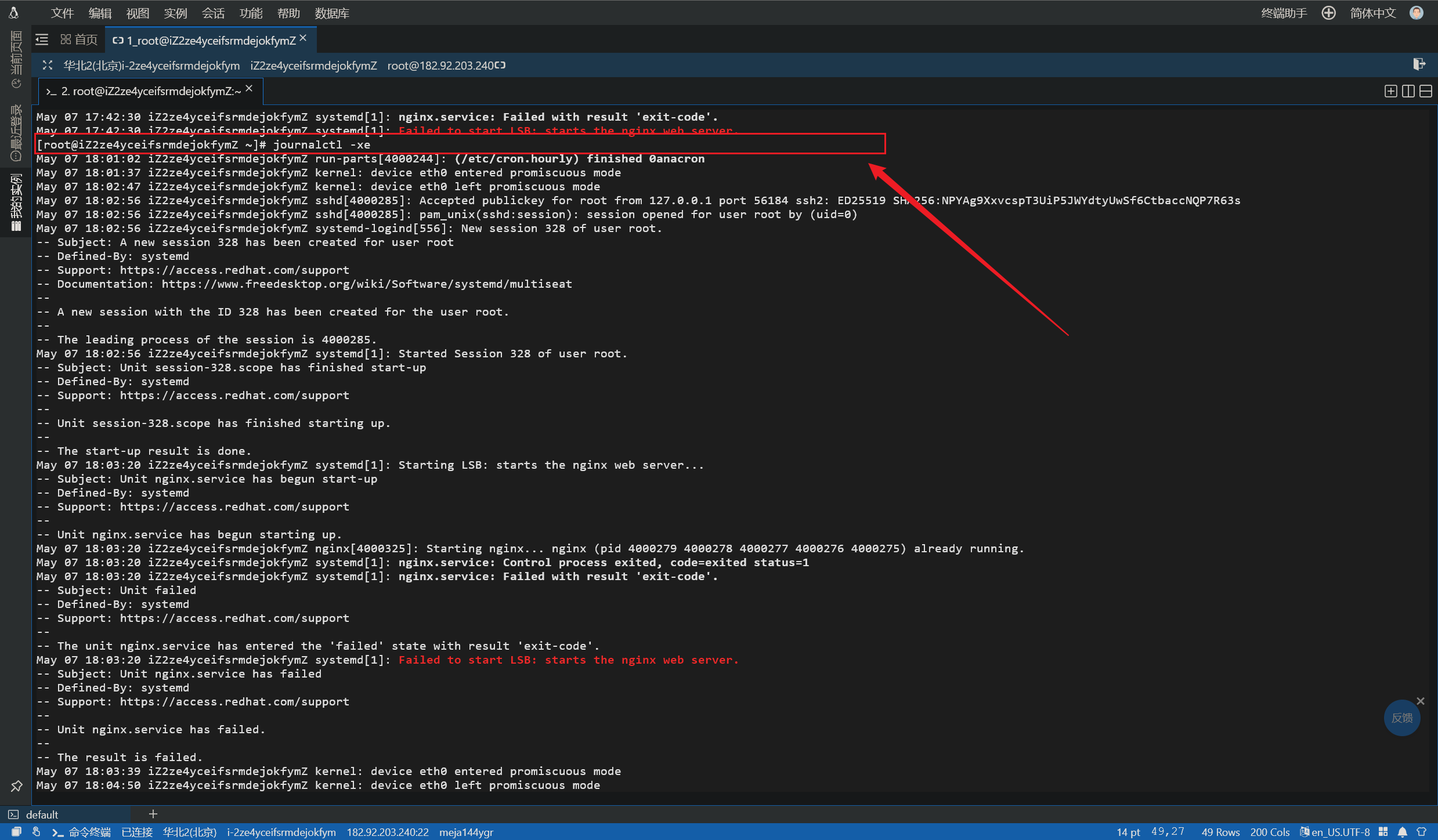This screenshot has height=840, width=1438.
Task: Click the mouse pointer icon in status bar
Action: point(36,832)
